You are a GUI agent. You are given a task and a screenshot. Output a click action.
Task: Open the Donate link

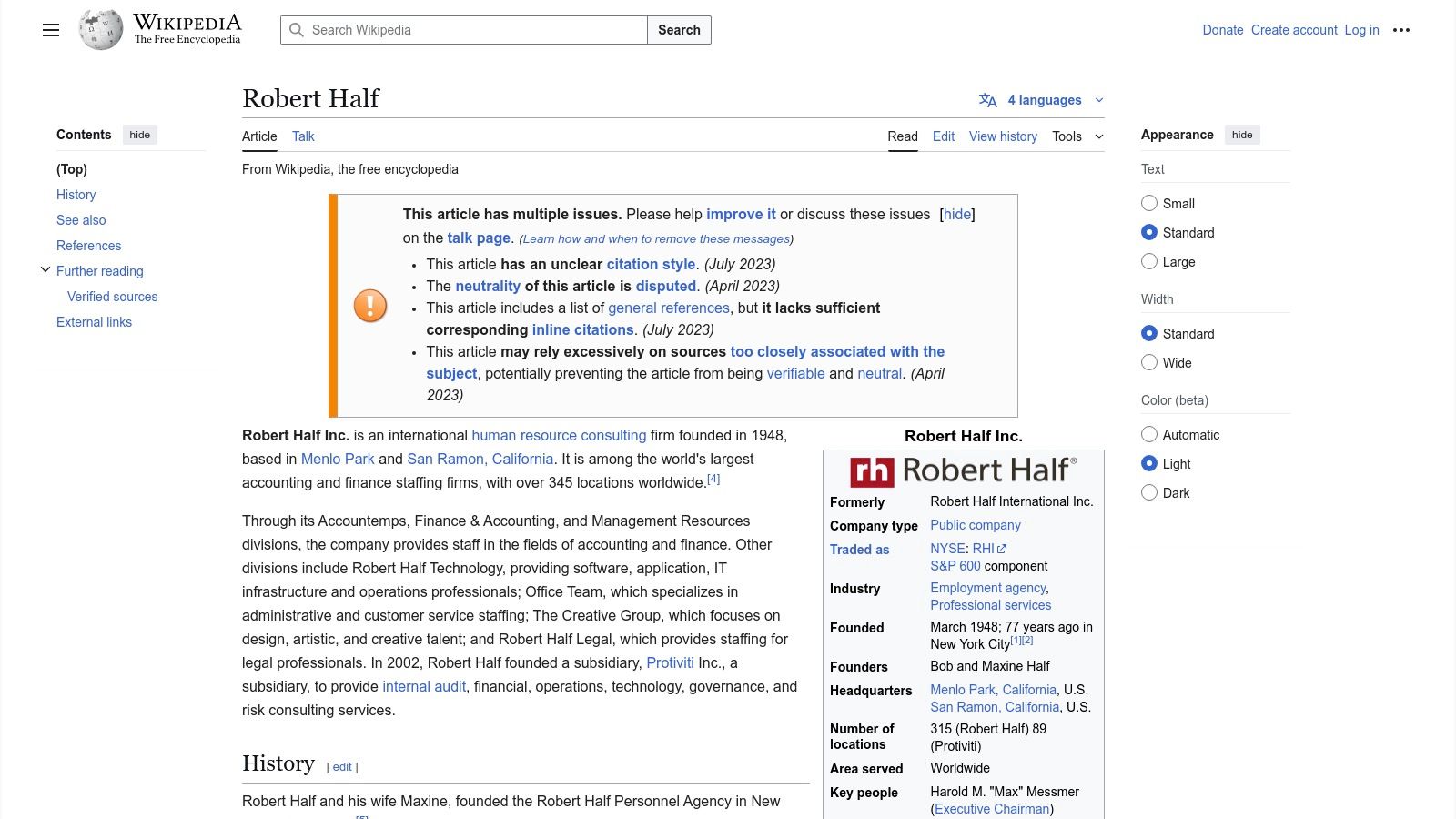(x=1223, y=30)
